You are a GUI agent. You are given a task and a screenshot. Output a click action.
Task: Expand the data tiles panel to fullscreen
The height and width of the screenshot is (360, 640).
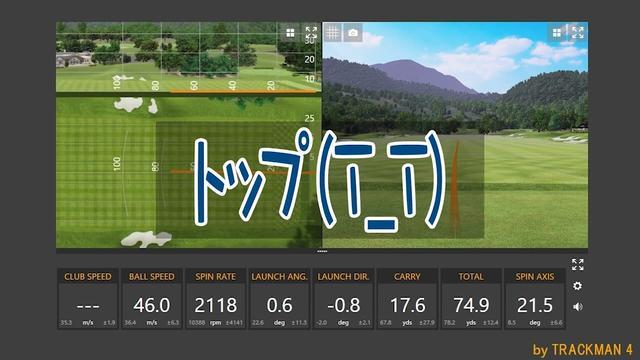pos(578,264)
